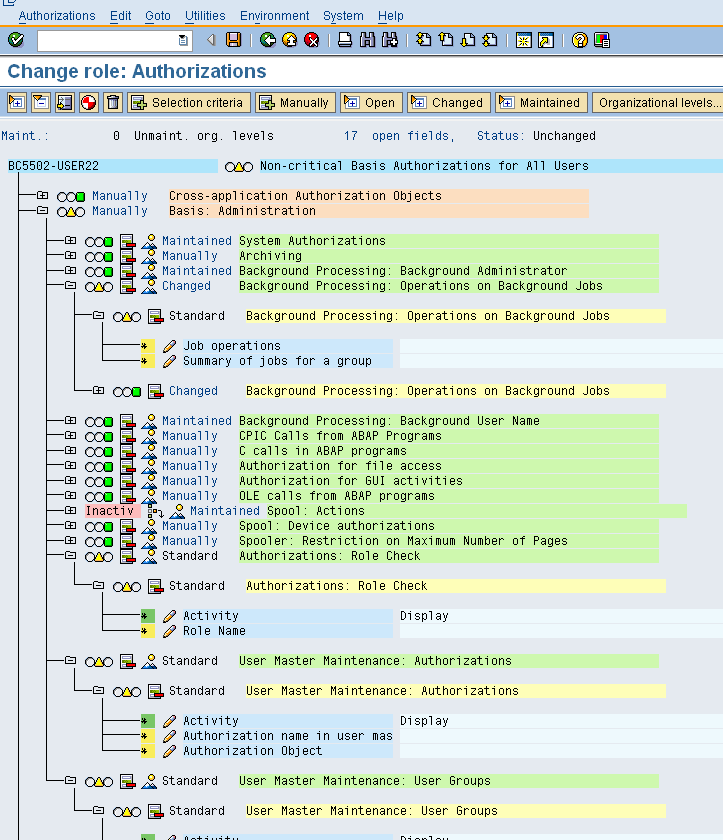Click the Save icon in the toolbar
This screenshot has height=840, width=723.
pos(234,40)
